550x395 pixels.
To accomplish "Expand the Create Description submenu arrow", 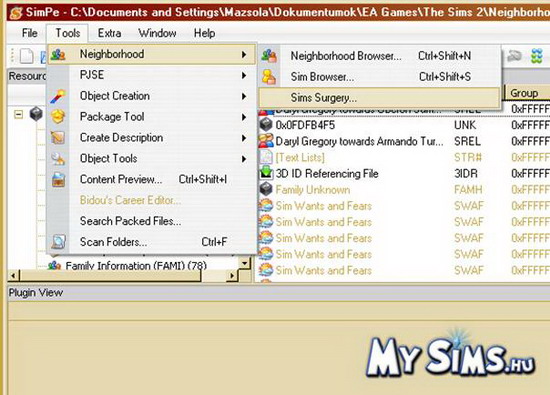I will point(244,138).
